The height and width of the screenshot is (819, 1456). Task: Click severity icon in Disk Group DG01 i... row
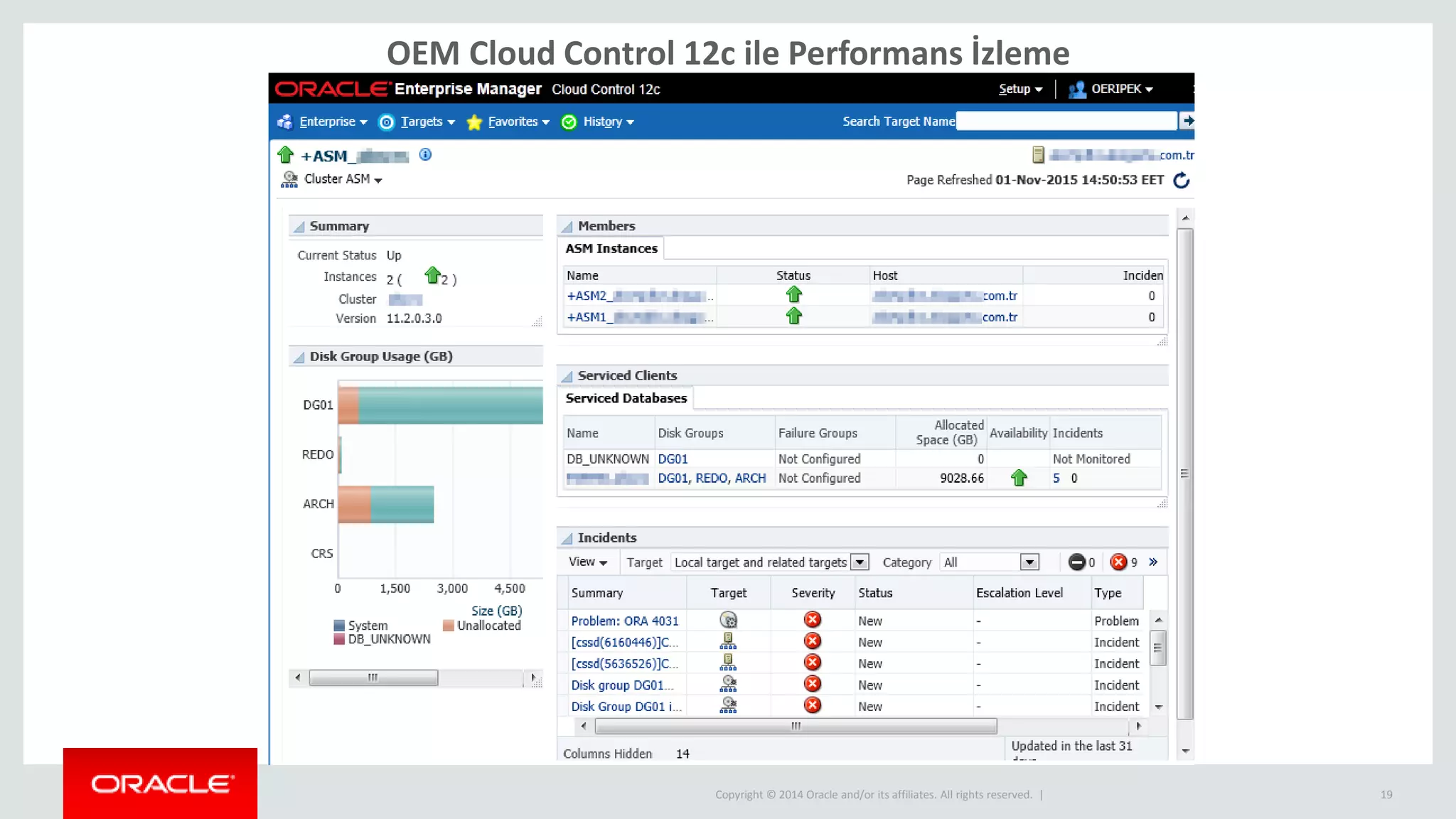(813, 705)
